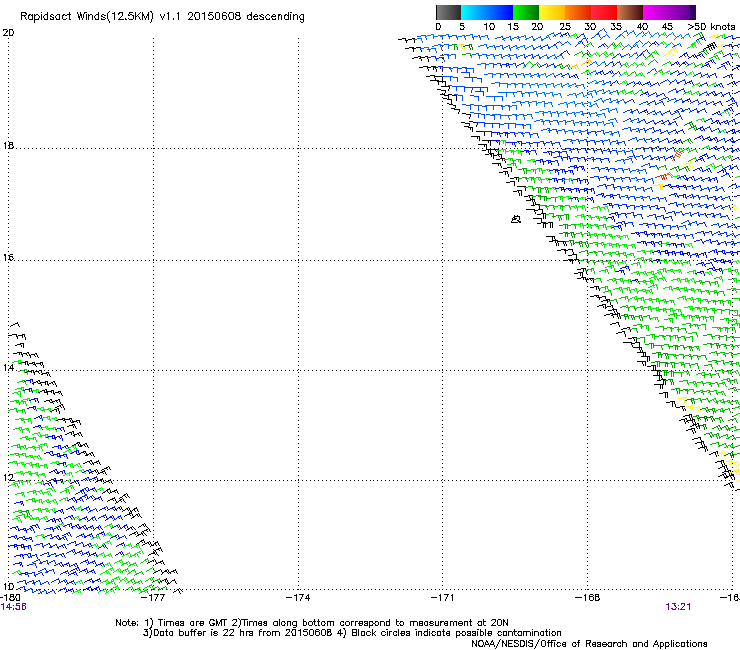The image size is (740, 650).
Task: Select the purple 45-50 knots legend color
Action: (x=682, y=12)
